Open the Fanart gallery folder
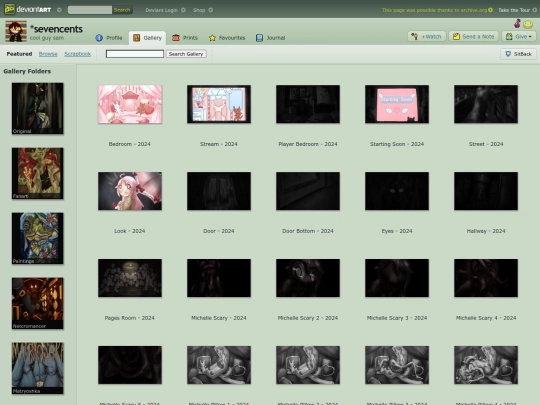 [x=38, y=173]
